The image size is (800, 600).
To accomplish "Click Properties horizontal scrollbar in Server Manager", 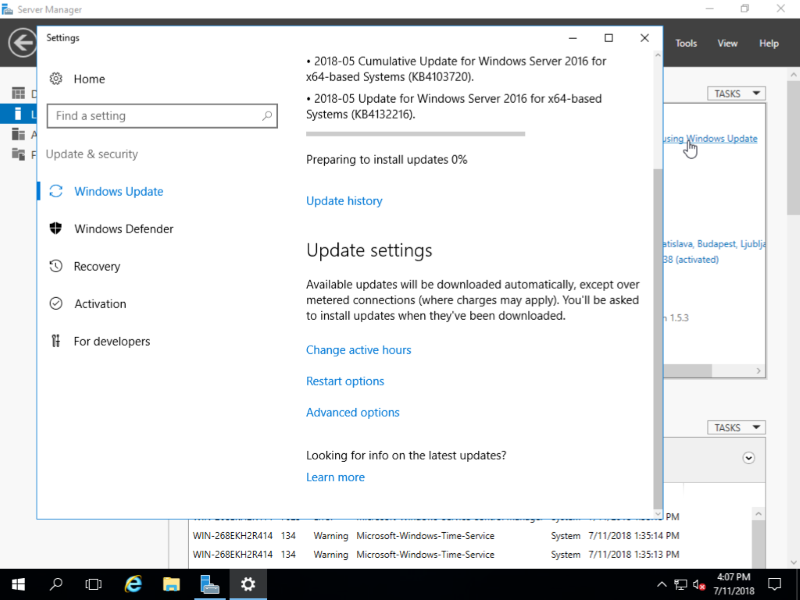I will click(x=687, y=371).
